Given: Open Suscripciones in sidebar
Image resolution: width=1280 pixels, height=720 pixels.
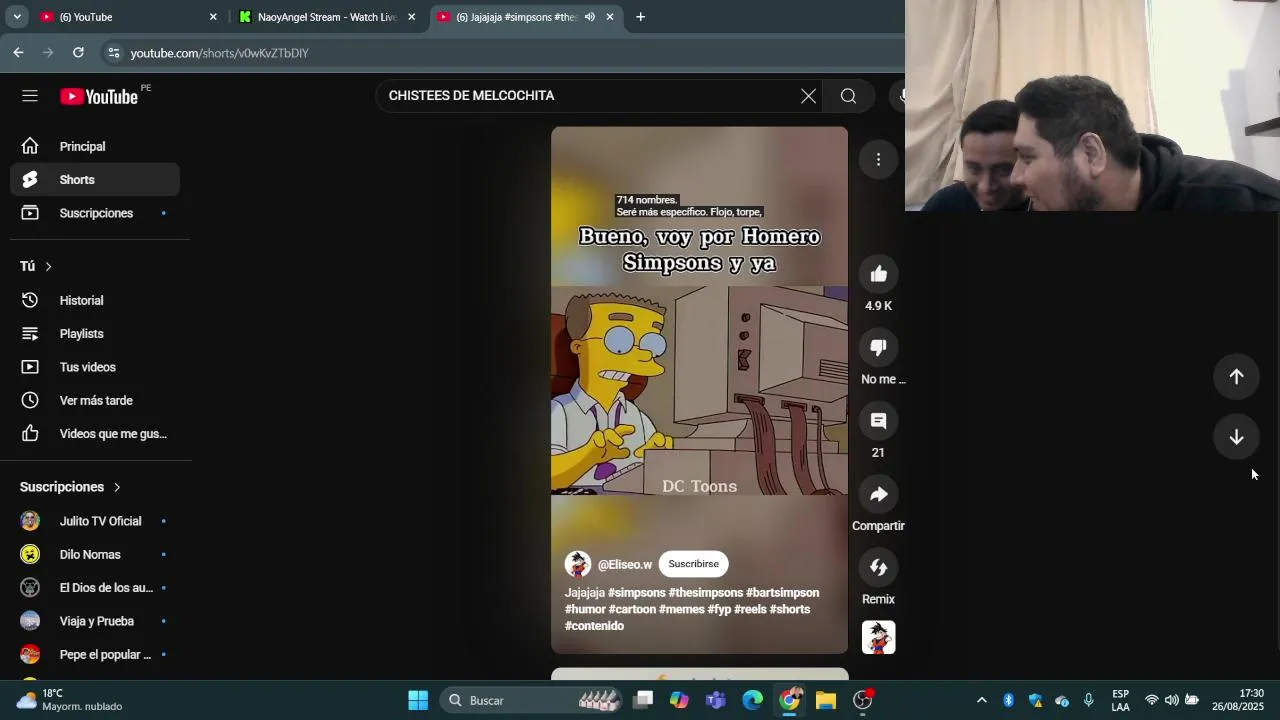Looking at the screenshot, I should (x=95, y=213).
